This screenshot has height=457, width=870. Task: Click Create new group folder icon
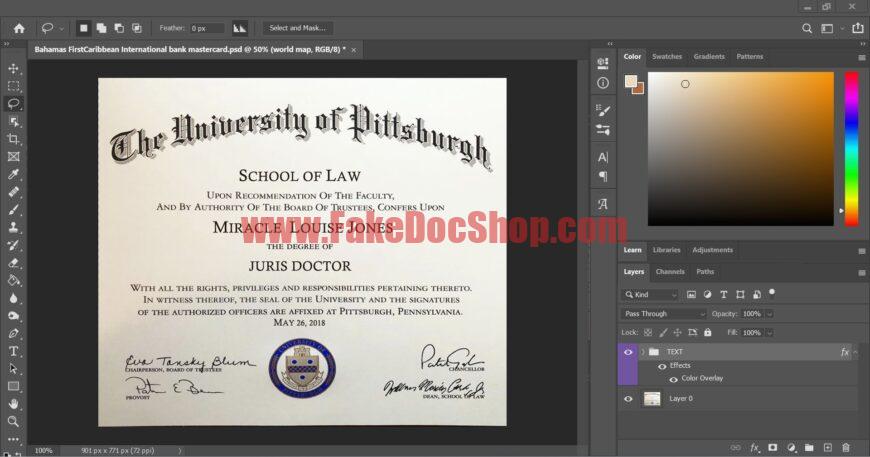809,447
